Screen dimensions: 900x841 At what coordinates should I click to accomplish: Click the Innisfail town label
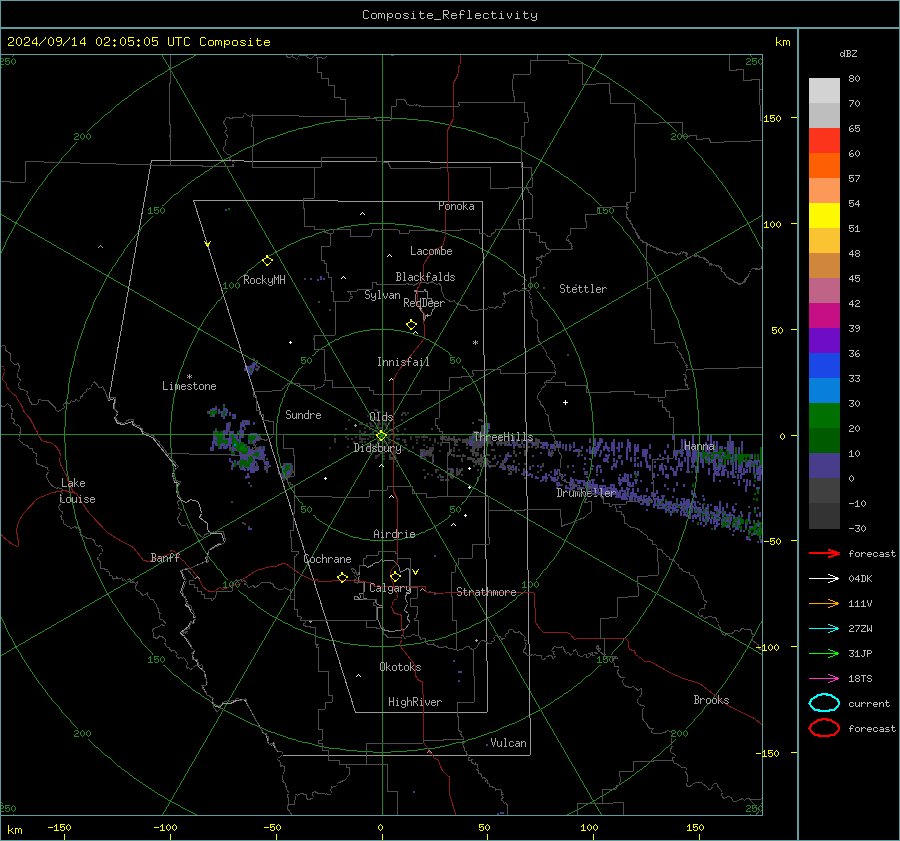(x=403, y=362)
